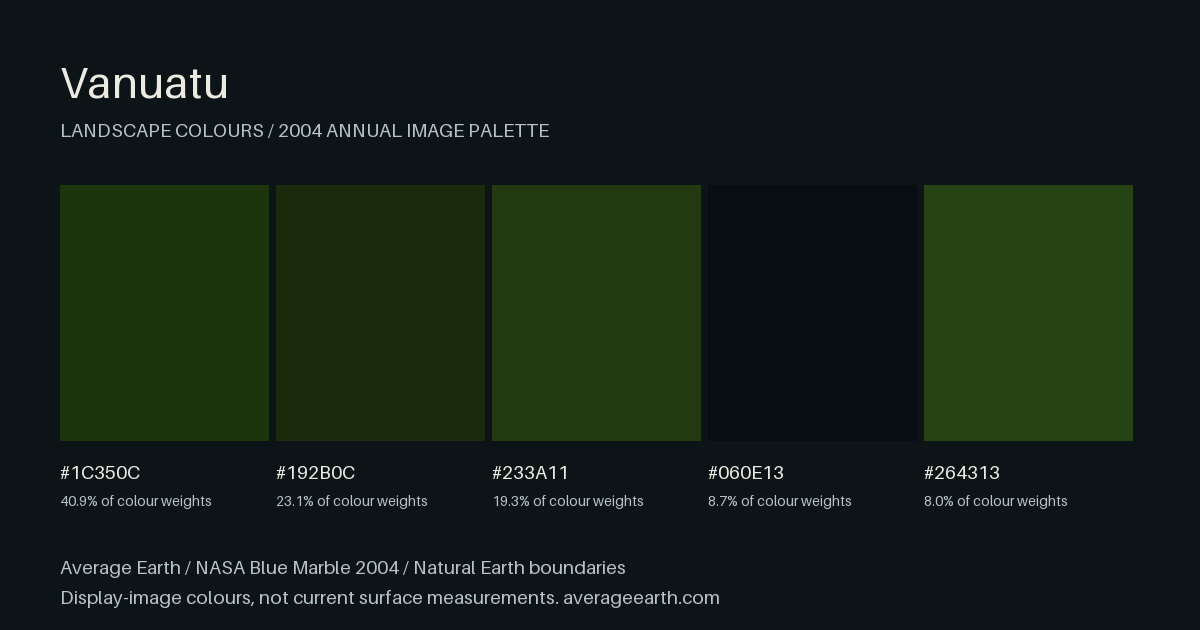Screen dimensions: 1200x630
Task: Click the 8.7% of colour weights text
Action: pos(780,501)
